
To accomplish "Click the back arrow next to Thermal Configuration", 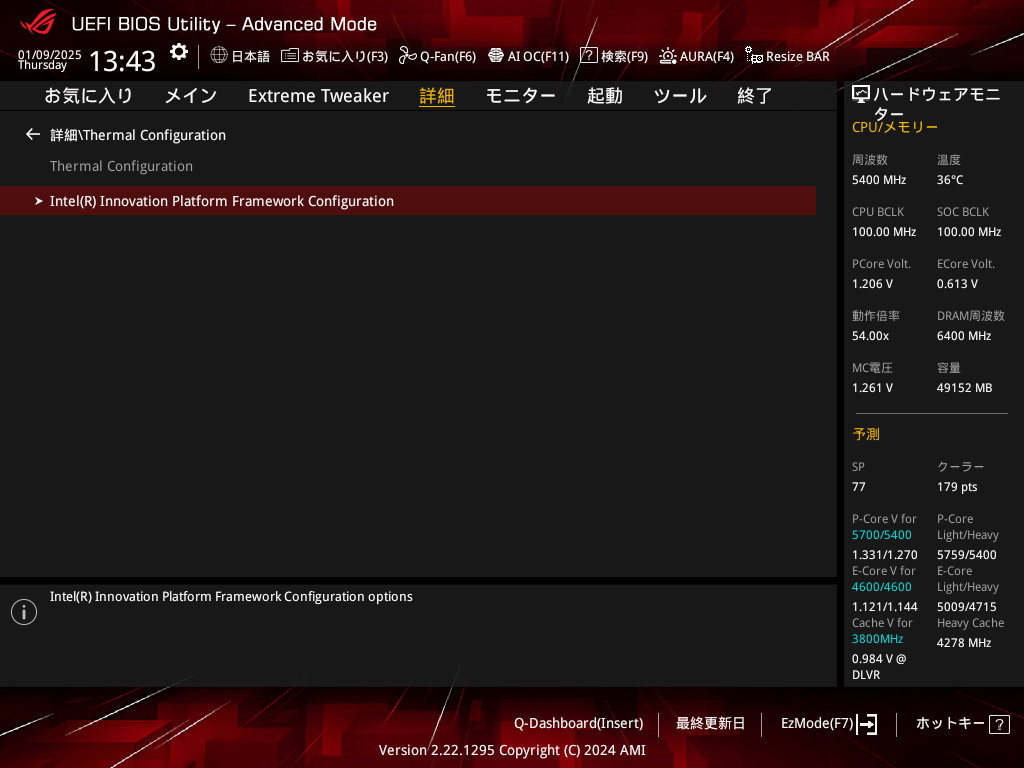I will point(33,134).
